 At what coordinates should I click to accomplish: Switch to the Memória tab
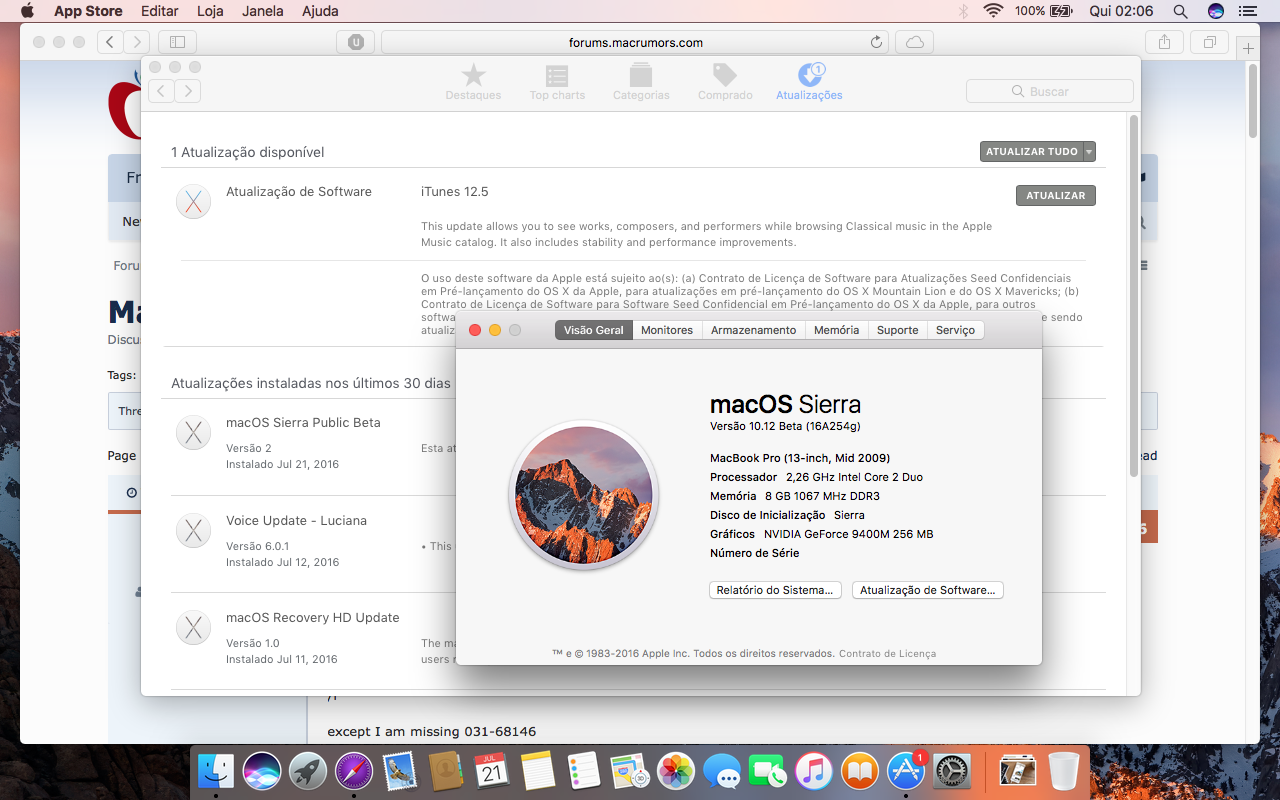[837, 330]
